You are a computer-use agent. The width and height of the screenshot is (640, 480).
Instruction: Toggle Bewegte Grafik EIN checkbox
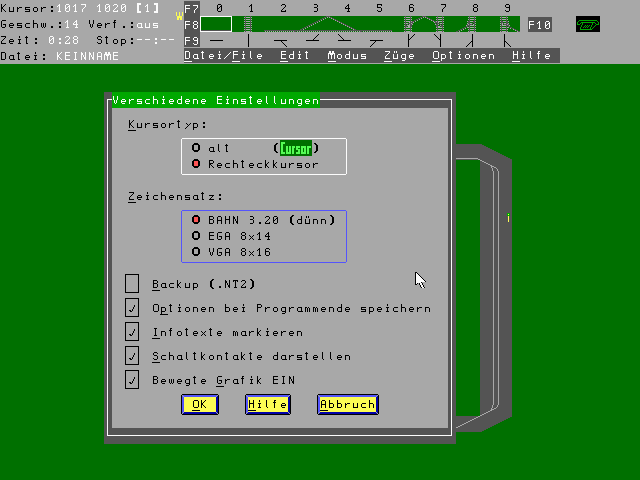[132, 380]
